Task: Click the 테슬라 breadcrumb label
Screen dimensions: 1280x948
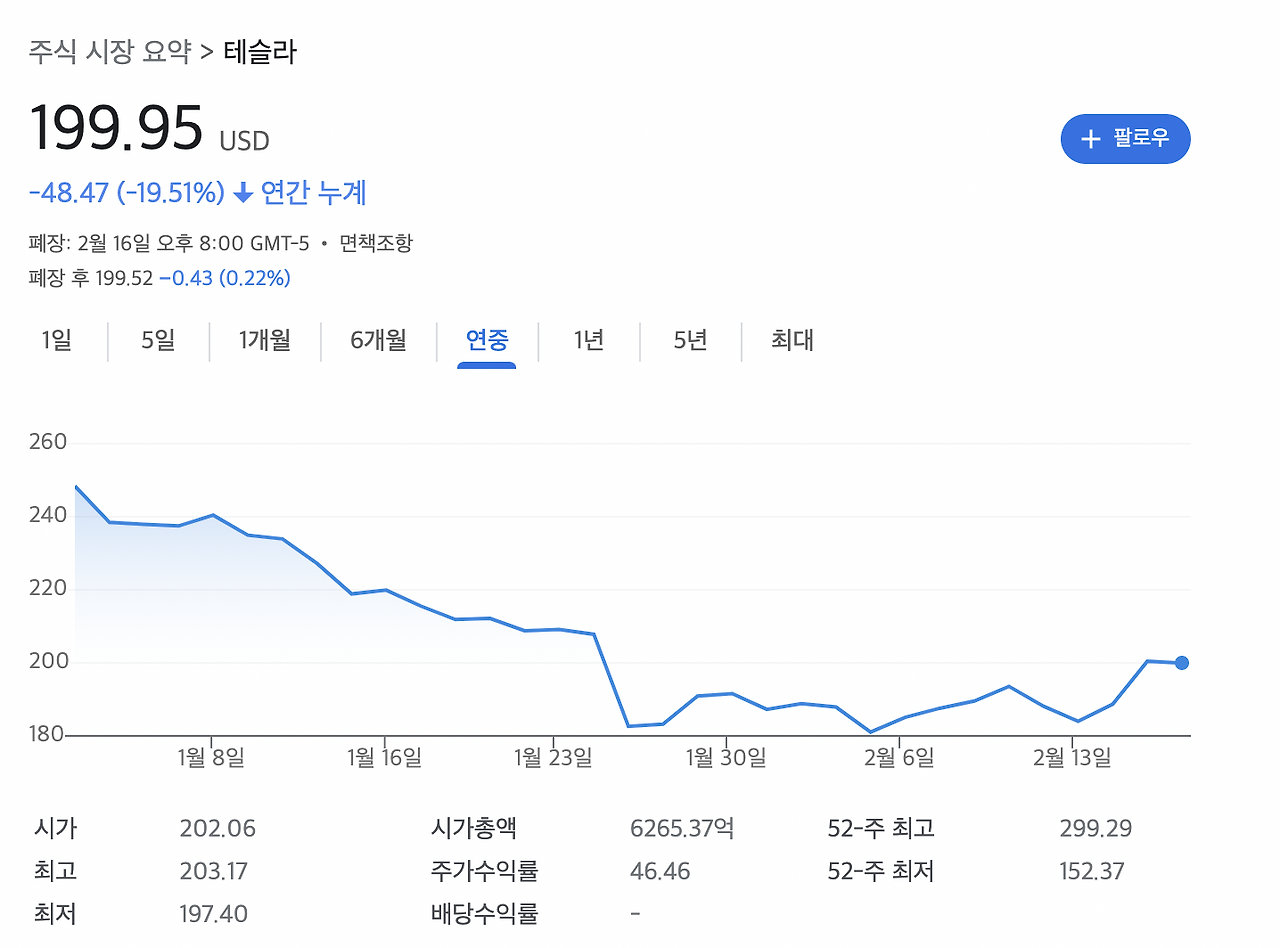Action: point(260,48)
